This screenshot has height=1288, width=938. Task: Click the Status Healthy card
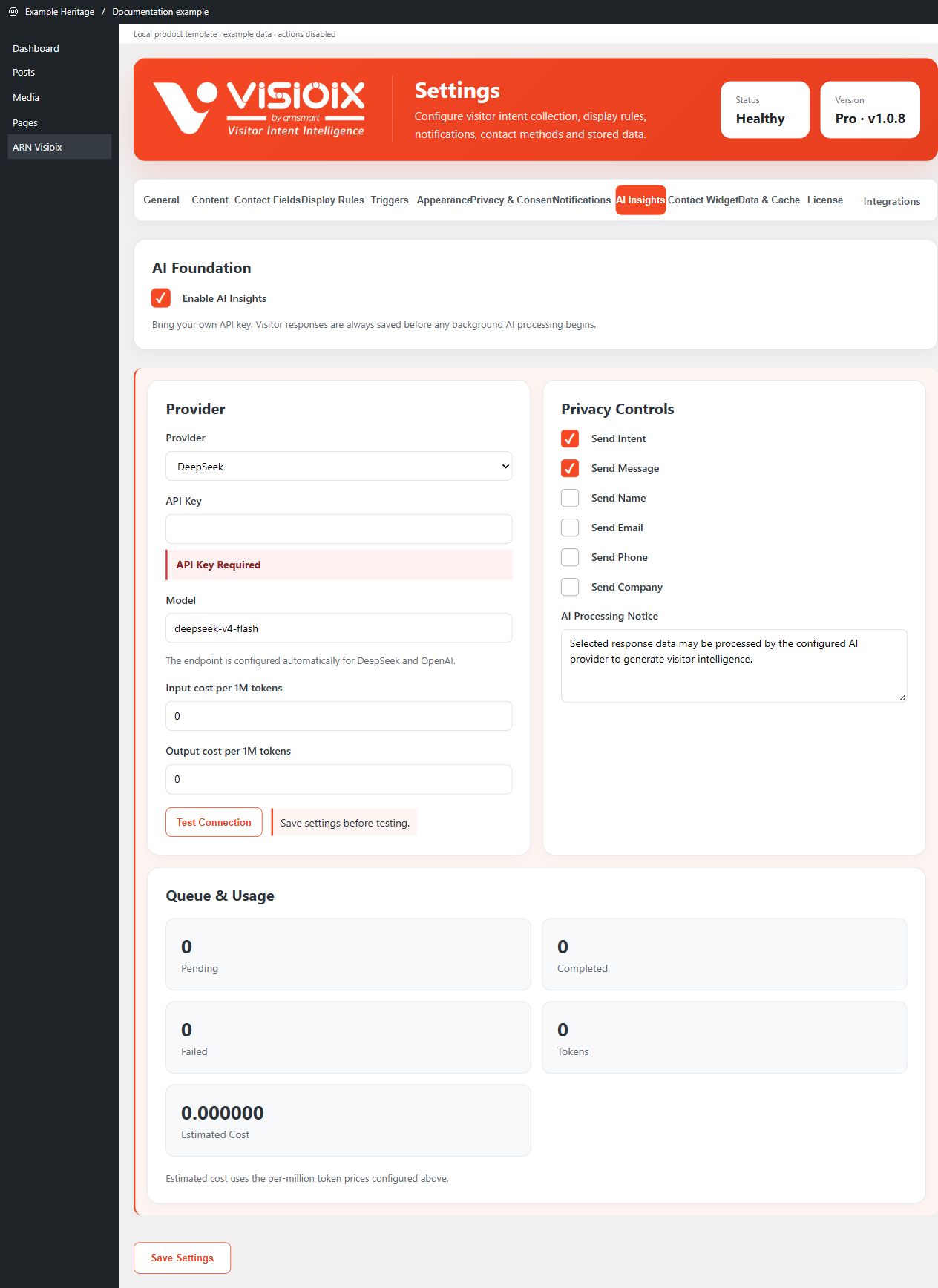coord(764,110)
